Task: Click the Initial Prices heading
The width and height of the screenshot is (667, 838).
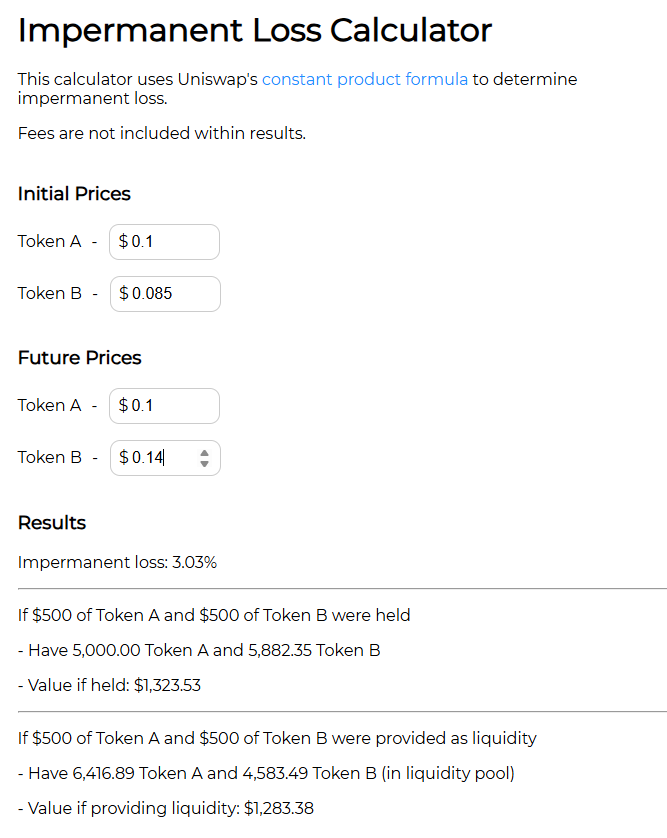Action: (x=74, y=194)
